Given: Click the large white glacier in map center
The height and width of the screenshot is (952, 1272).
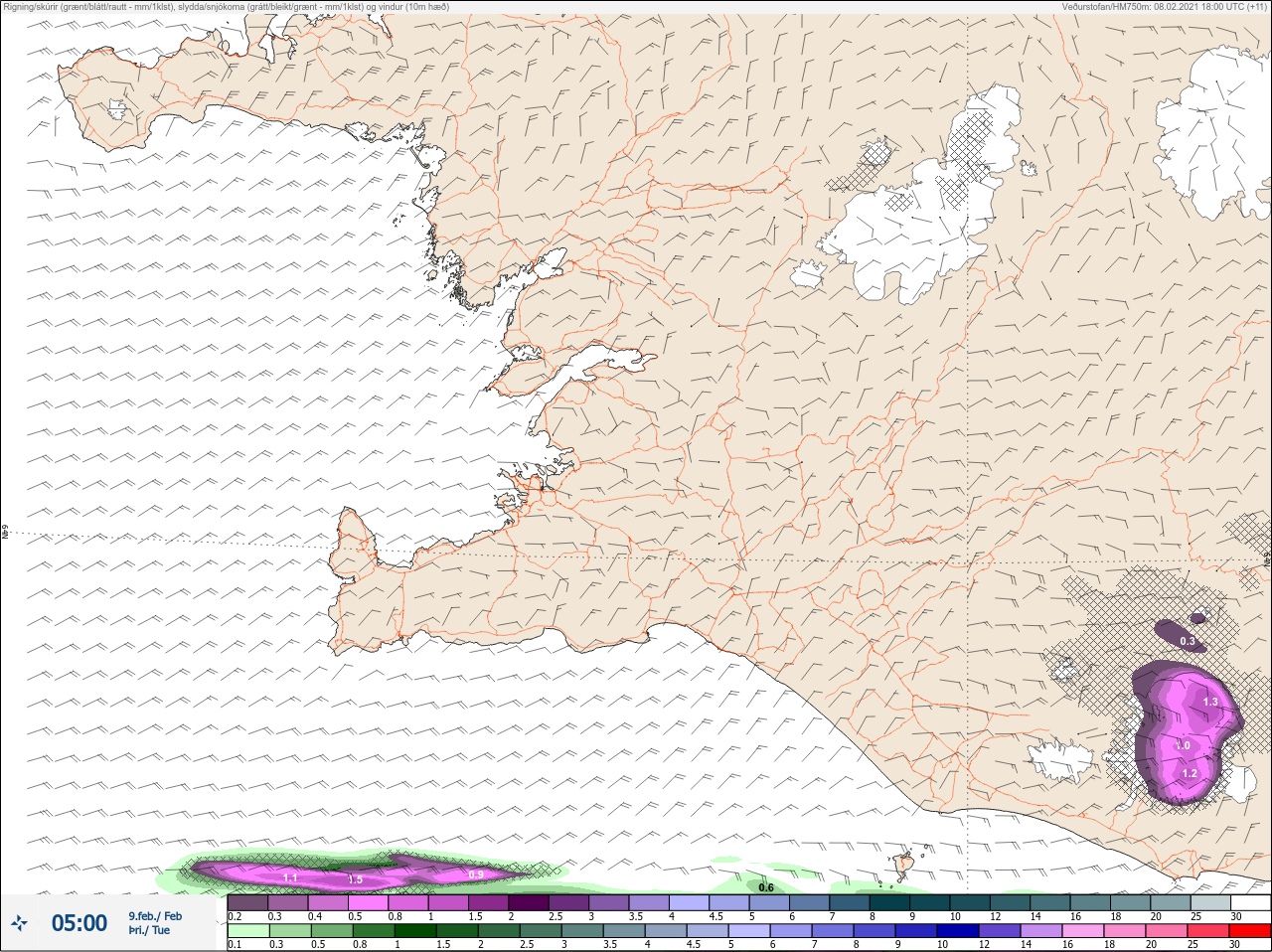Looking at the screenshot, I should [914, 231].
